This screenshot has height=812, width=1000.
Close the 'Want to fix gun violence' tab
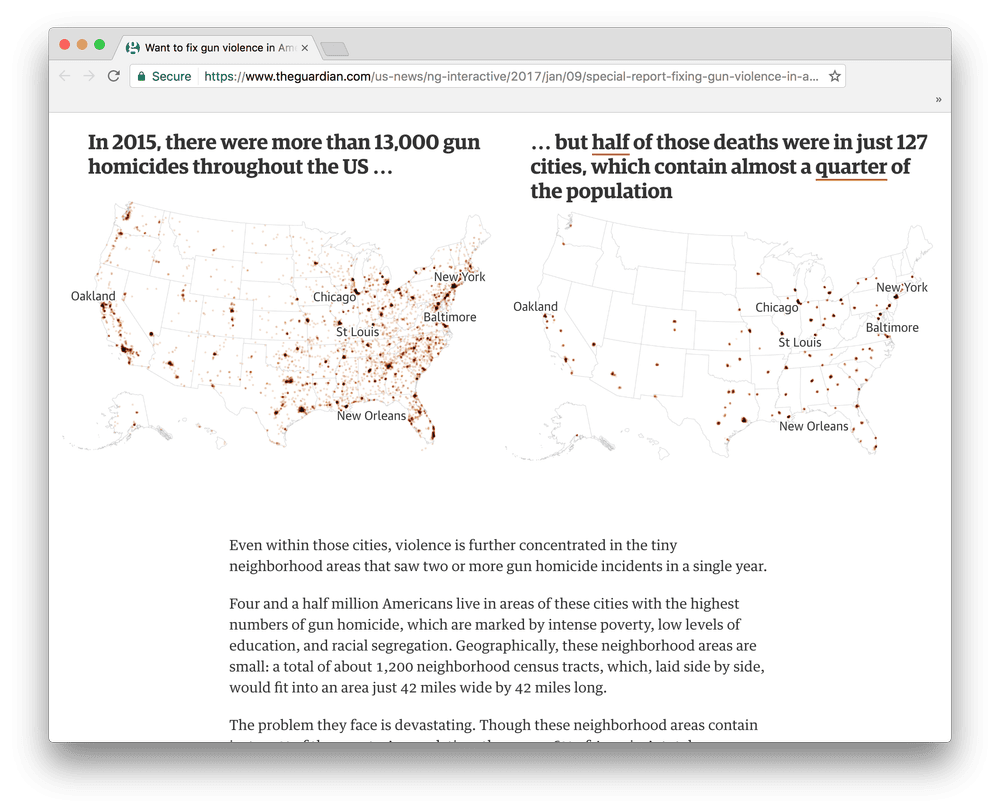pos(305,48)
